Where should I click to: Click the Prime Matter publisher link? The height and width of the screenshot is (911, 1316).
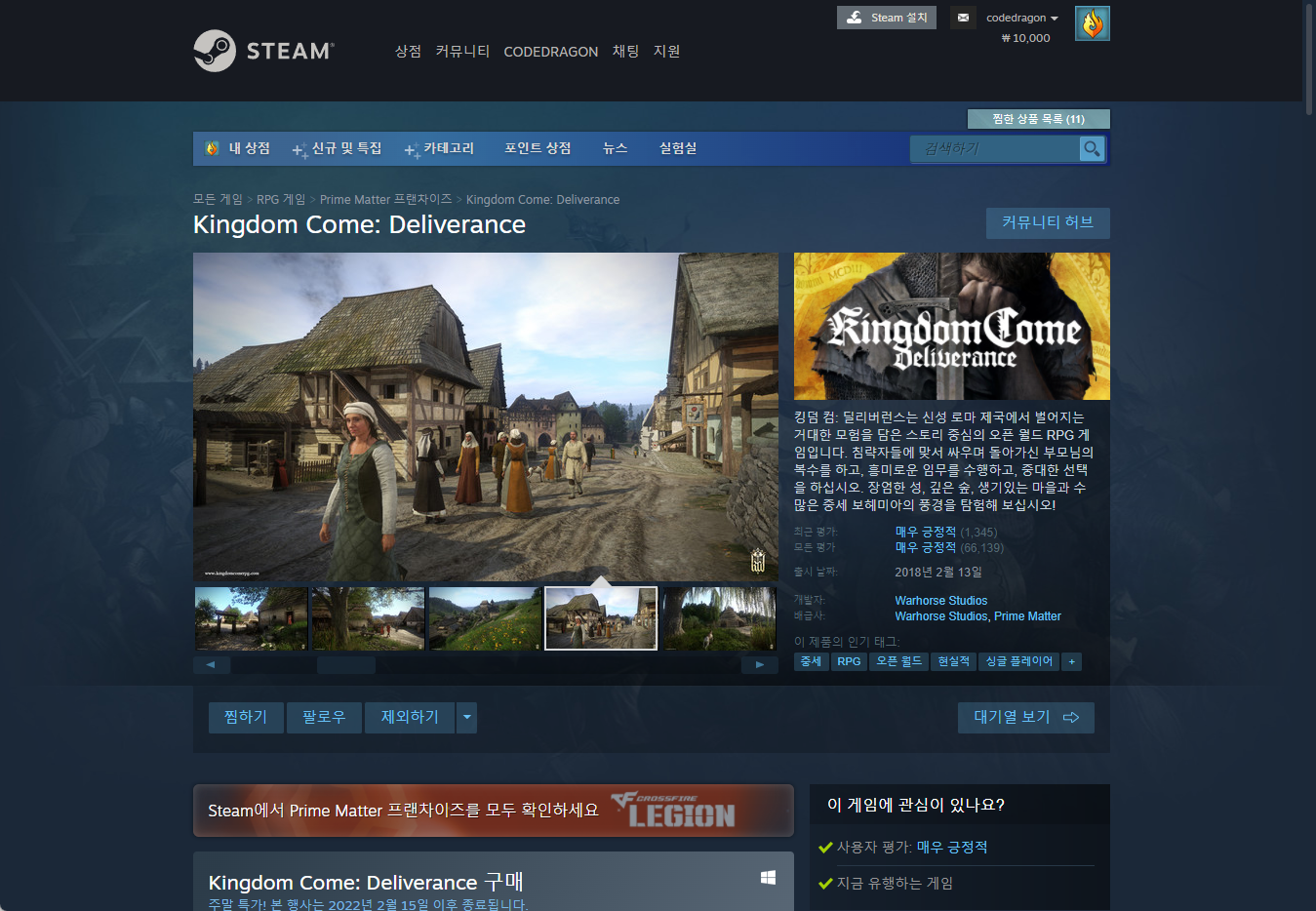click(1027, 616)
